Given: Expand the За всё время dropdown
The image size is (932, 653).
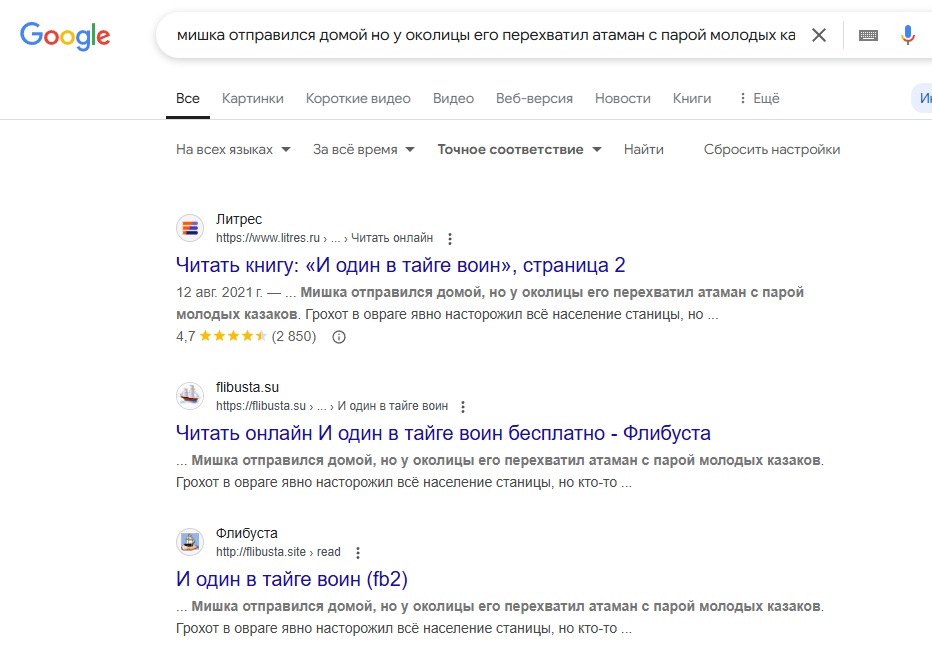Looking at the screenshot, I should pos(364,150).
